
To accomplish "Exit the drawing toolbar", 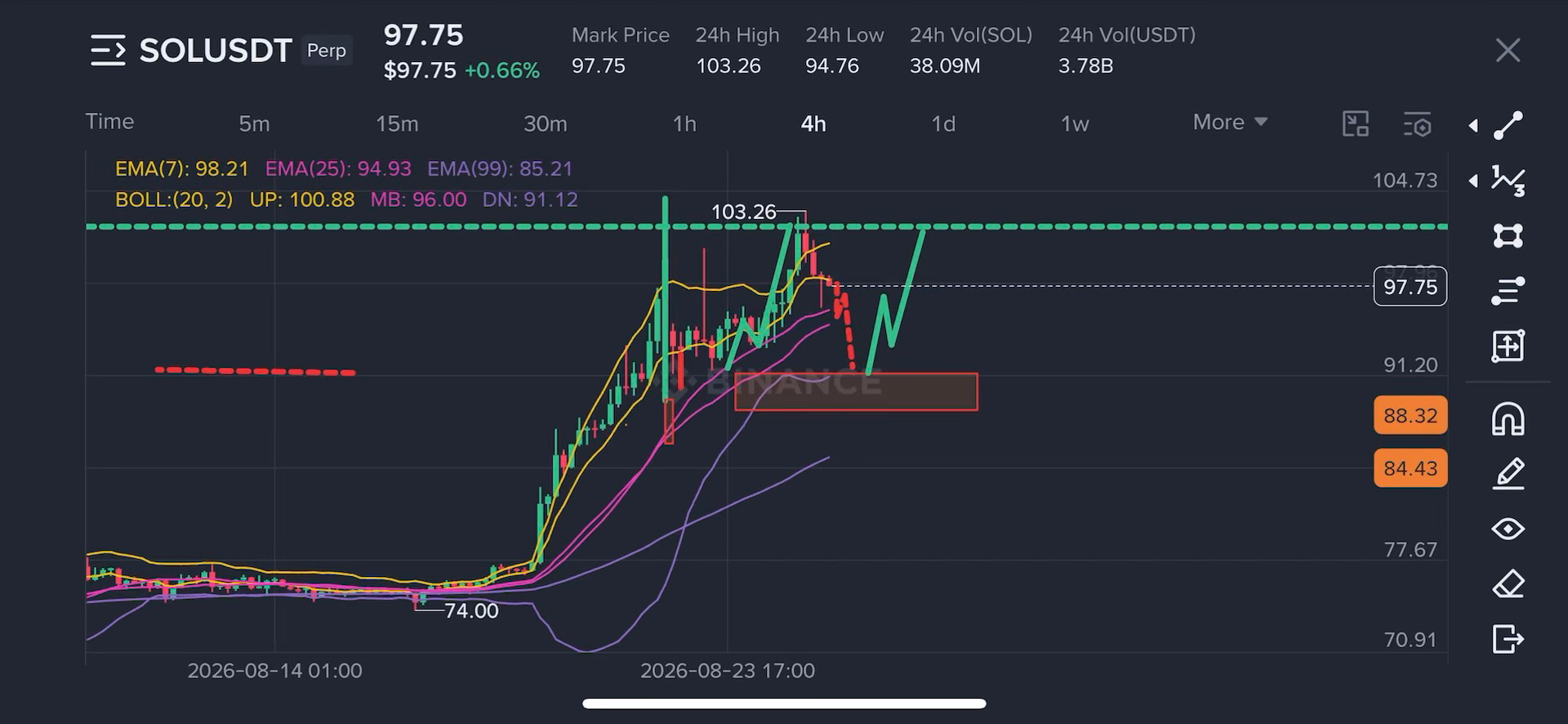I will (1508, 638).
